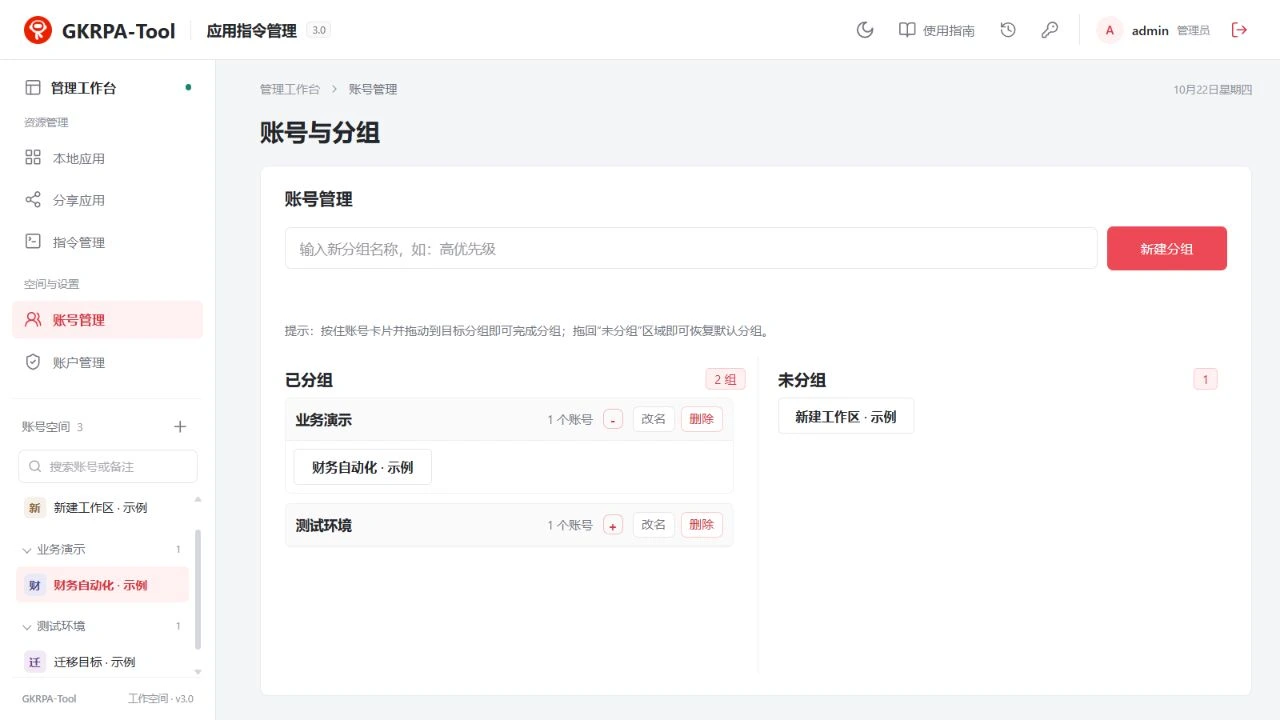Click the 管理工作台 breadcrumb link
The image size is (1280, 720).
(x=290, y=89)
